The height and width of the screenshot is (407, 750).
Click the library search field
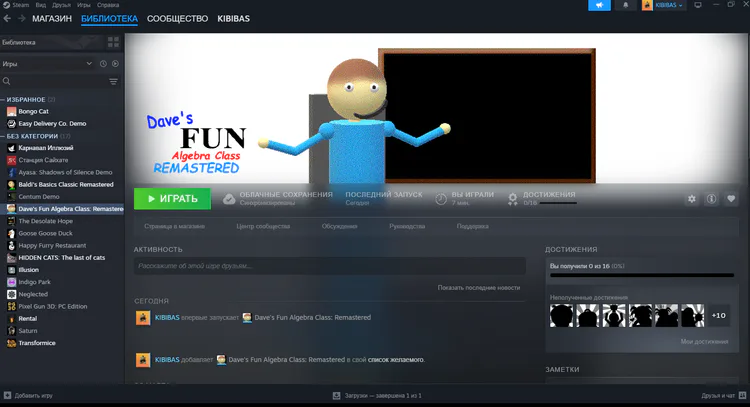(x=54, y=81)
